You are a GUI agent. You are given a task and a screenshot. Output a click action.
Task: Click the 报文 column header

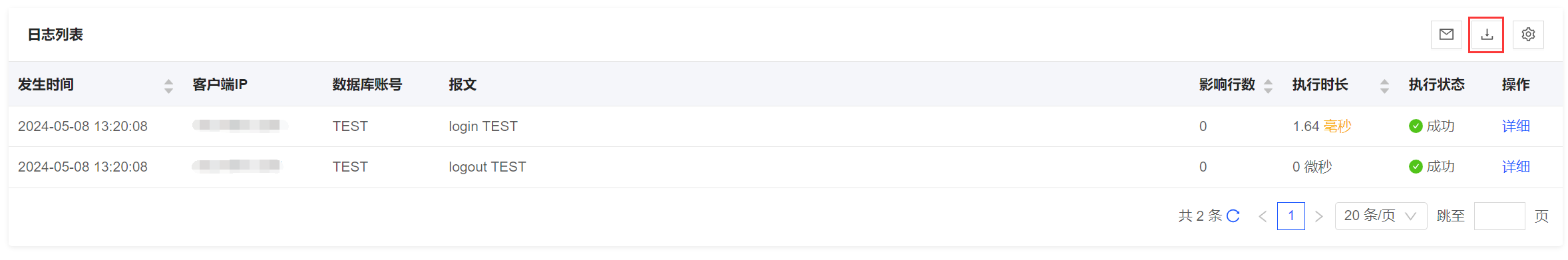coord(463,84)
